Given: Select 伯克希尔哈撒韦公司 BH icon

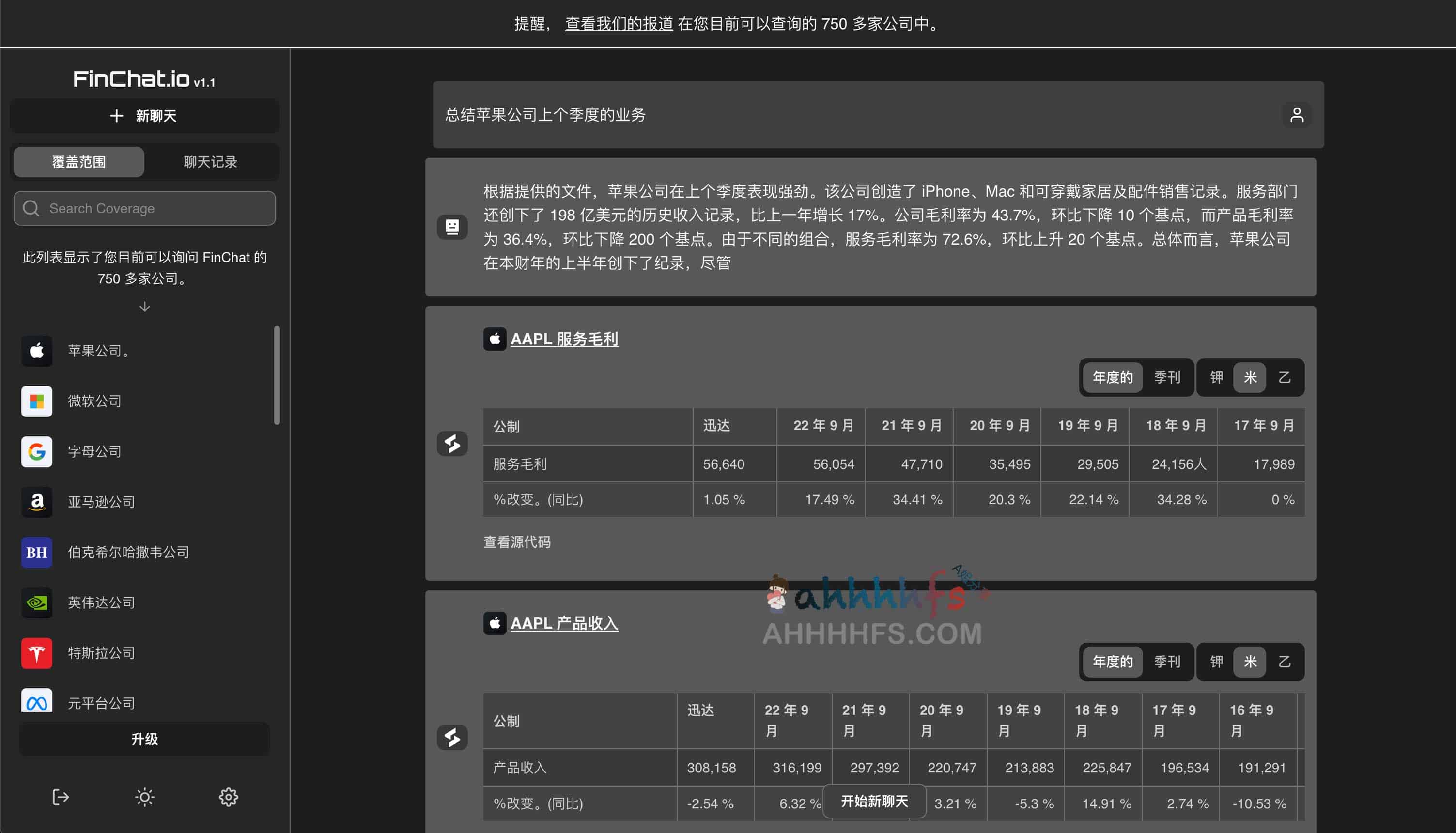Looking at the screenshot, I should [x=37, y=552].
